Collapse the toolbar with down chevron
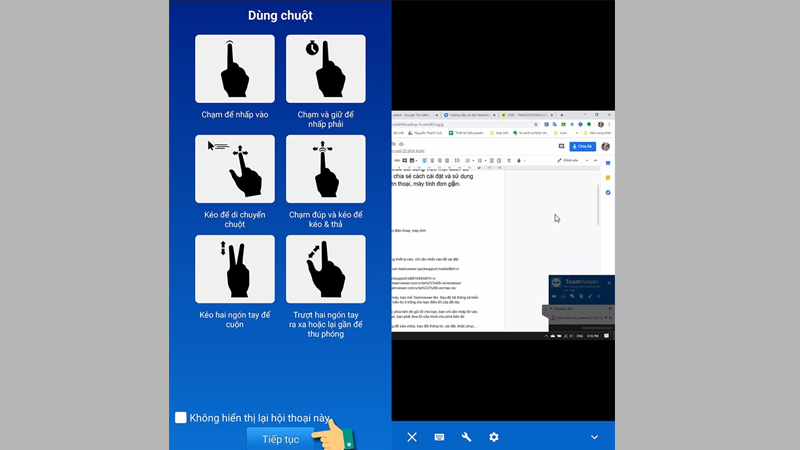 pos(594,437)
